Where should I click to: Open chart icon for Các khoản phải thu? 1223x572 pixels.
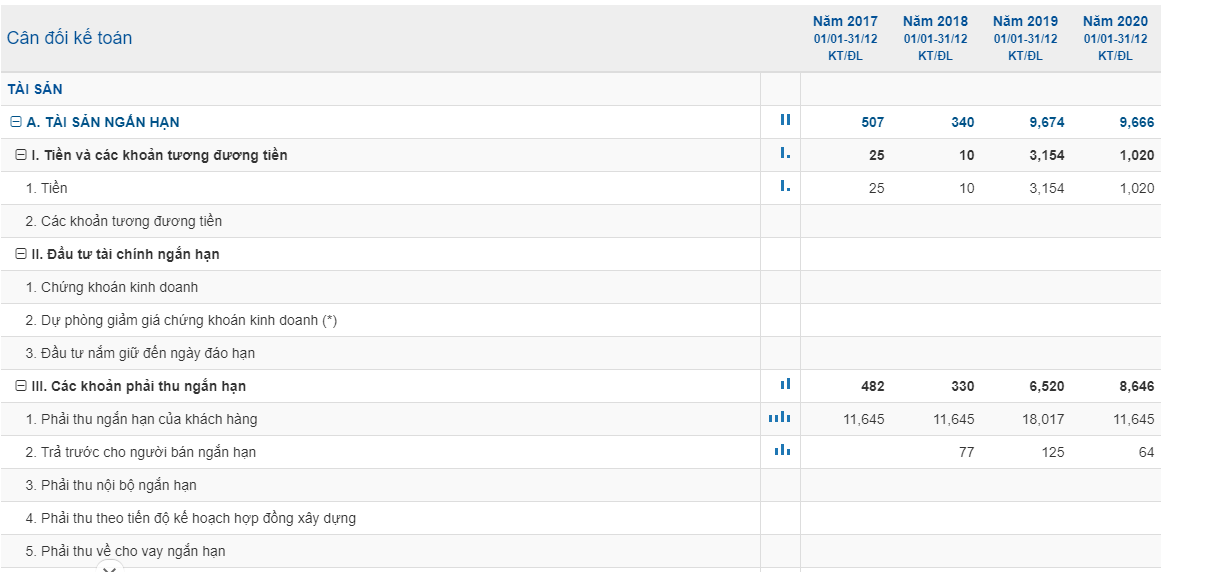[785, 384]
